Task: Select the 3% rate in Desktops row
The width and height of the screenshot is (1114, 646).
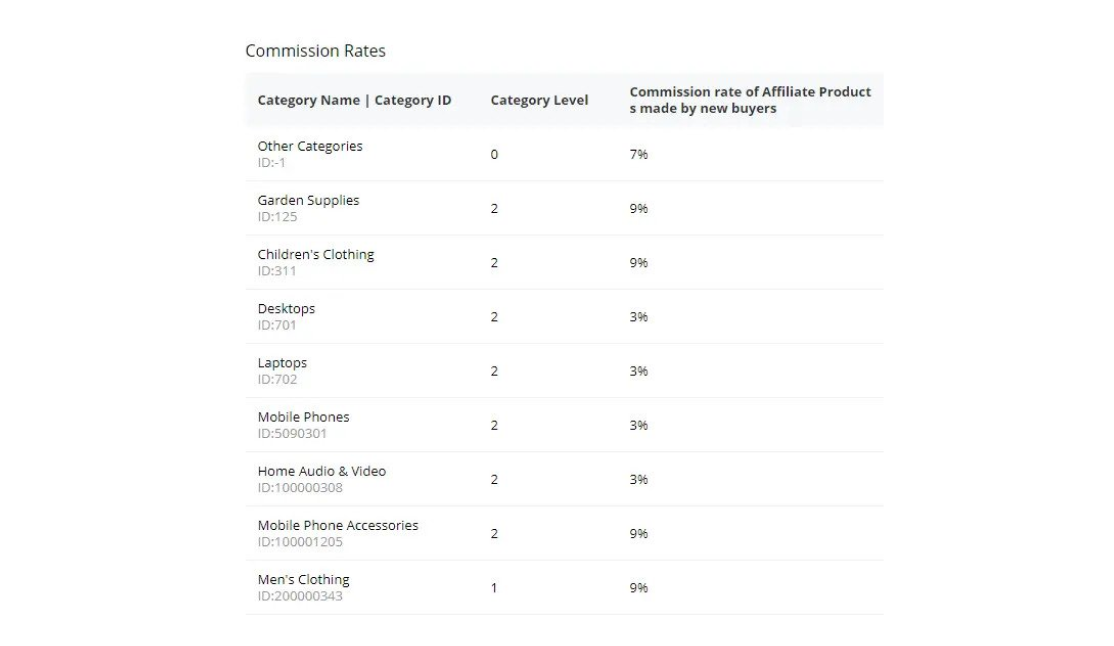Action: tap(638, 317)
